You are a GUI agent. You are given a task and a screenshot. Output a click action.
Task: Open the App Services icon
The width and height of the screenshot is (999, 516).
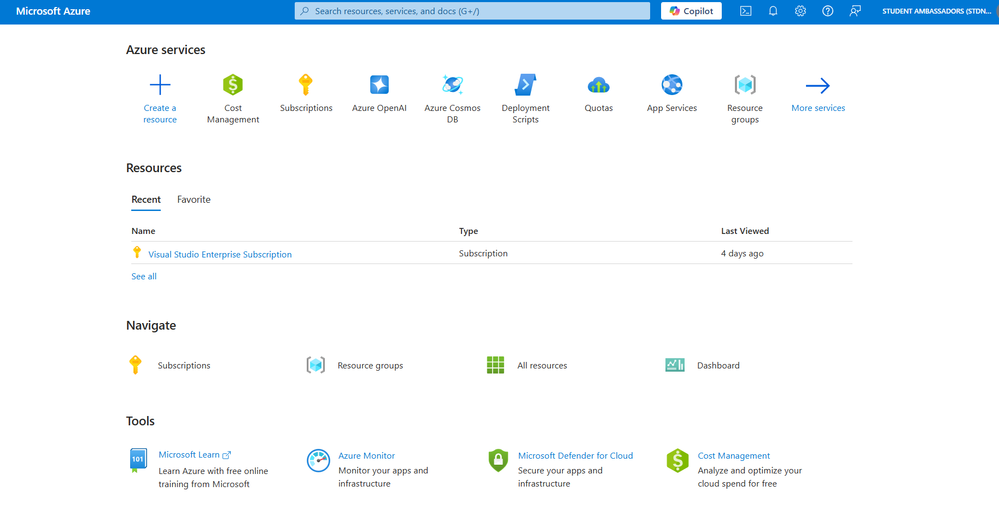click(x=672, y=85)
